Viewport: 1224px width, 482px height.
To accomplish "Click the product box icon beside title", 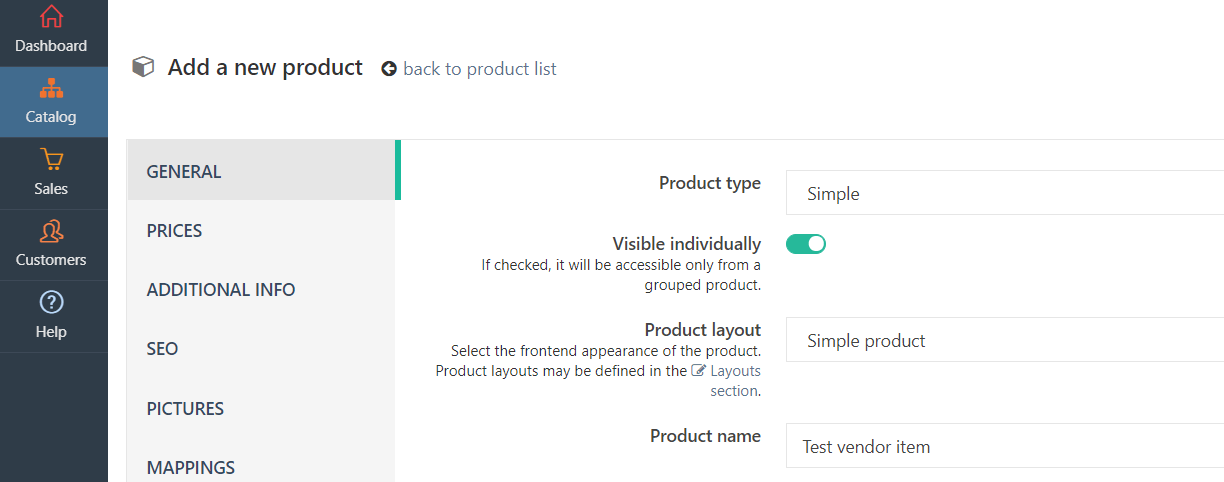I will click(143, 67).
